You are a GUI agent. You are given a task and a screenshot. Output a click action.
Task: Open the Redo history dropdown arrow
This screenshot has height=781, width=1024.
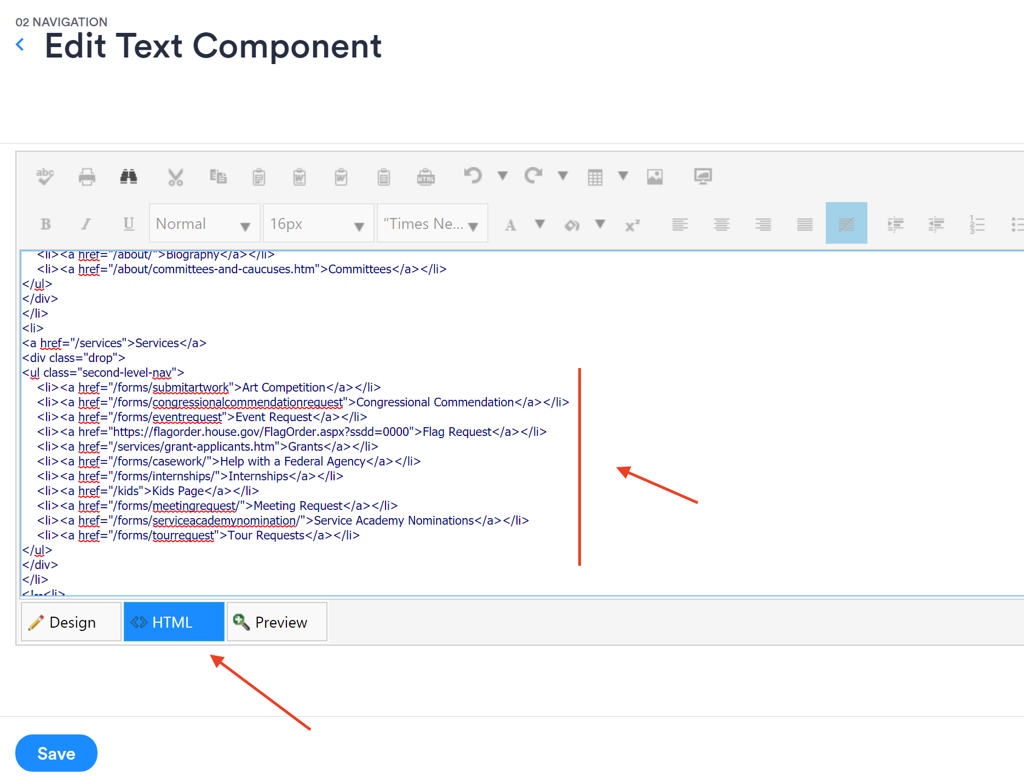click(563, 176)
